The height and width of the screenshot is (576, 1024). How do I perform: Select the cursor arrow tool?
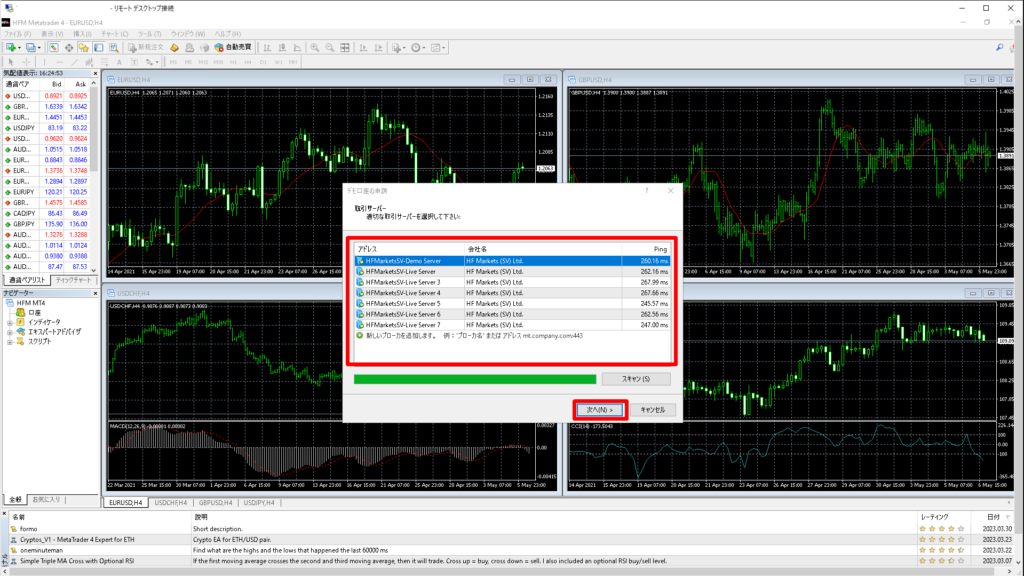[x=10, y=62]
